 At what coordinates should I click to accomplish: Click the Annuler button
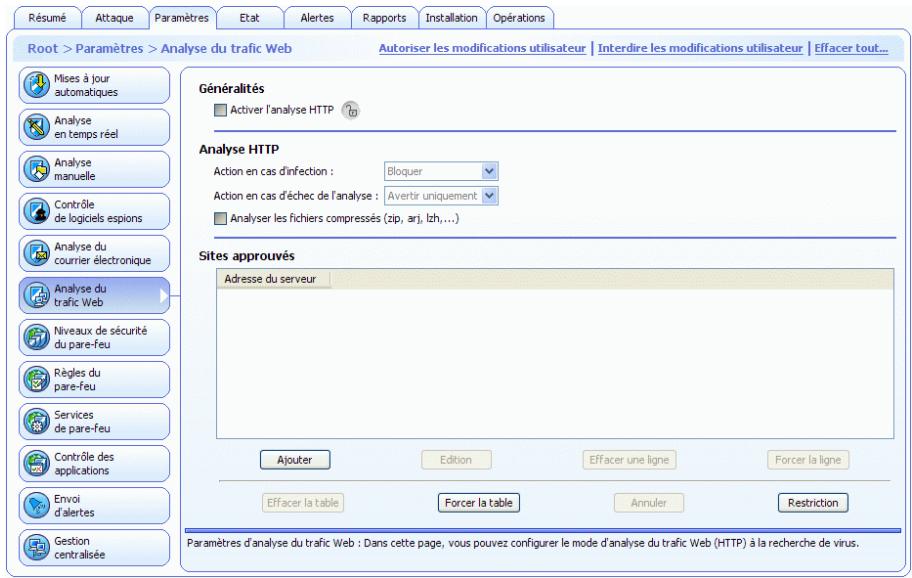(x=649, y=503)
